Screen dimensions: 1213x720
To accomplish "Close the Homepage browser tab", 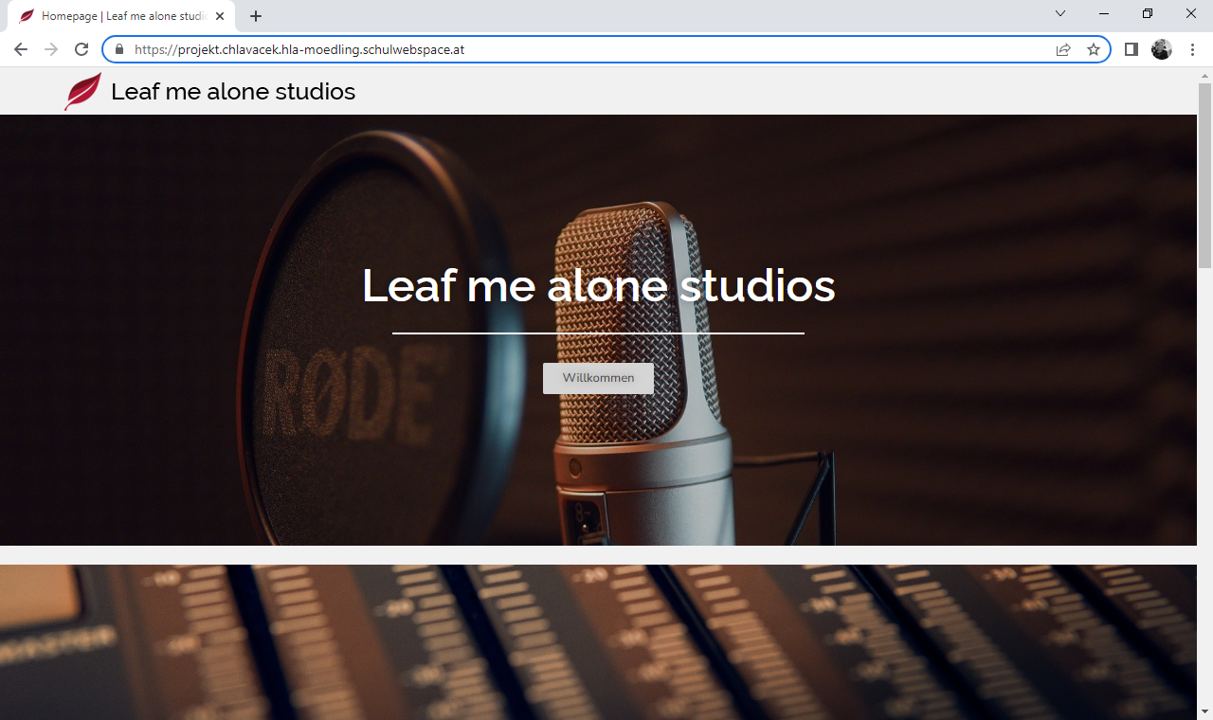I will click(x=220, y=16).
